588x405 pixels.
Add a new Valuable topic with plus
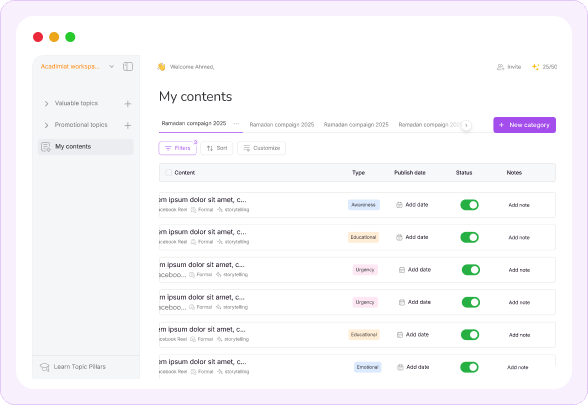[x=128, y=104]
